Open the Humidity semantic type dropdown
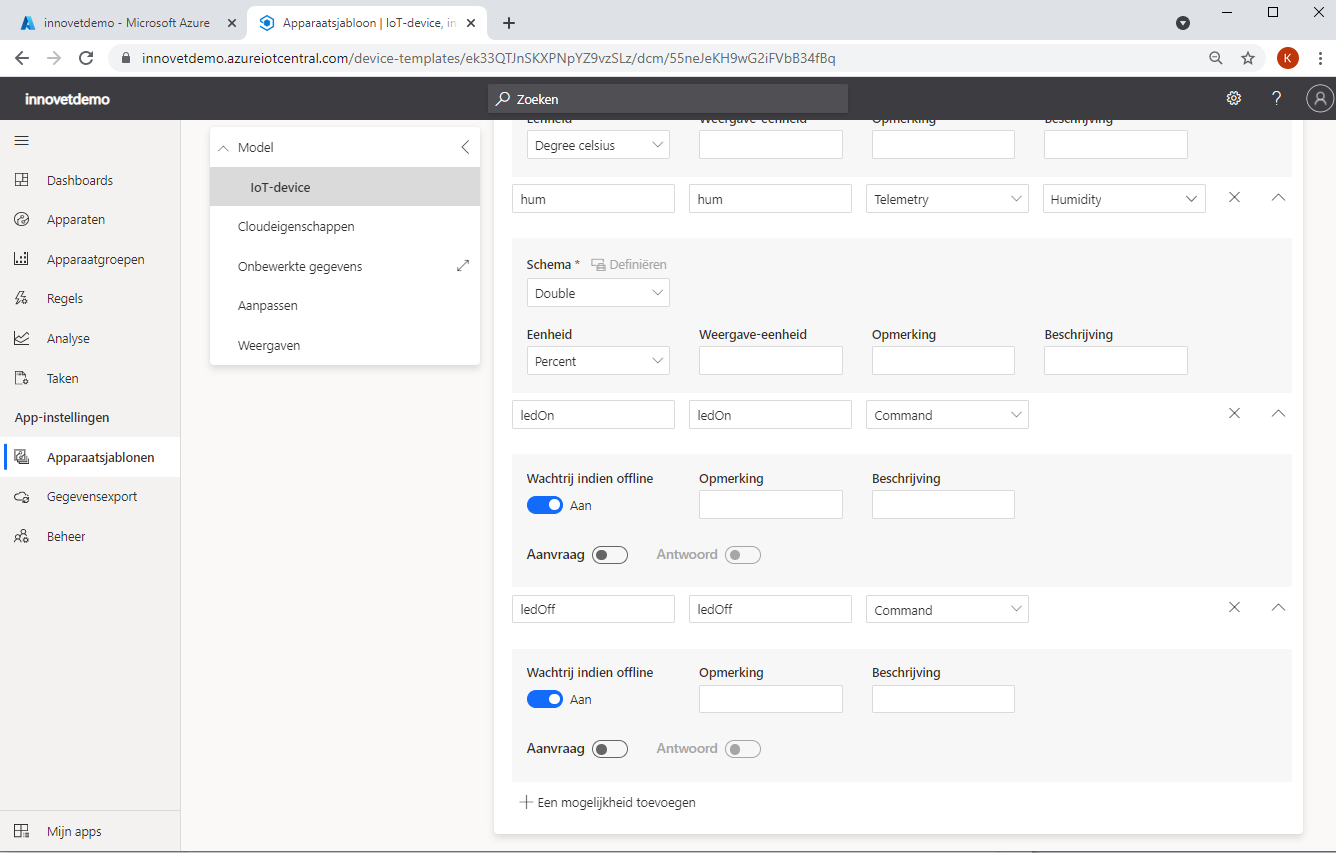This screenshot has width=1336, height=853. 1124,199
